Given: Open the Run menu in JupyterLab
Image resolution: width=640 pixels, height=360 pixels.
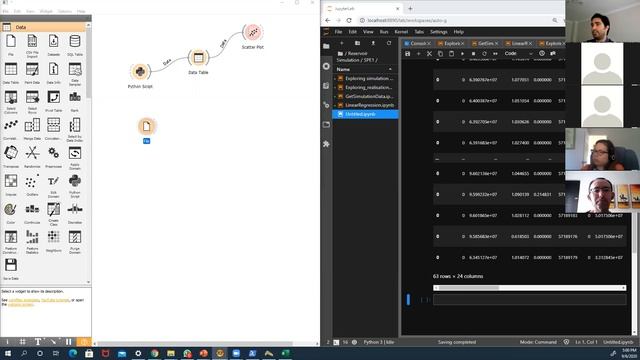Looking at the screenshot, I should click(x=384, y=32).
